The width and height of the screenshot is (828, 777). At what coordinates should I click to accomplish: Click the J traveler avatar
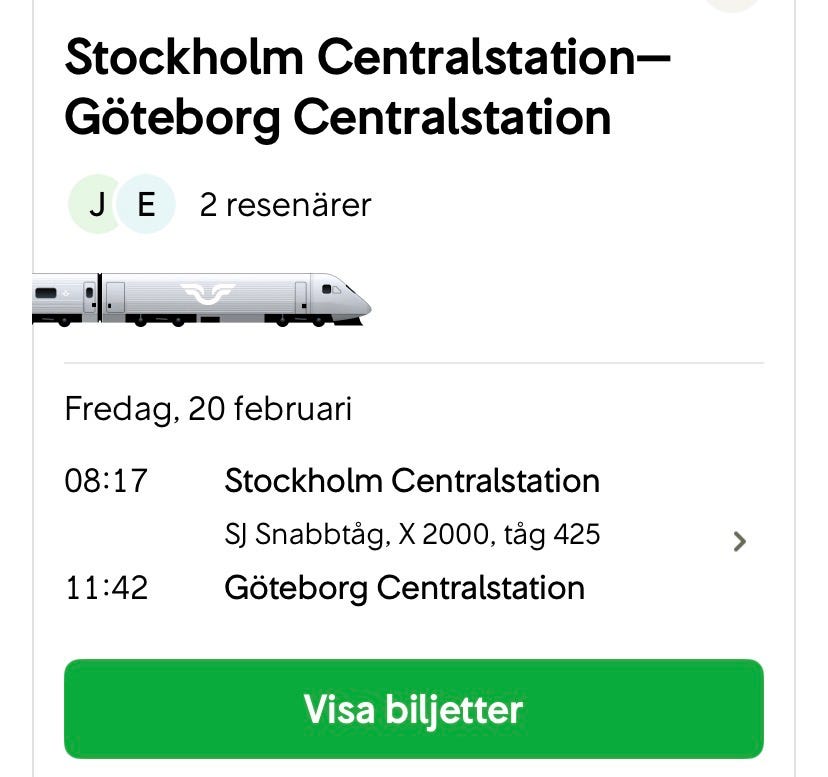tap(97, 205)
